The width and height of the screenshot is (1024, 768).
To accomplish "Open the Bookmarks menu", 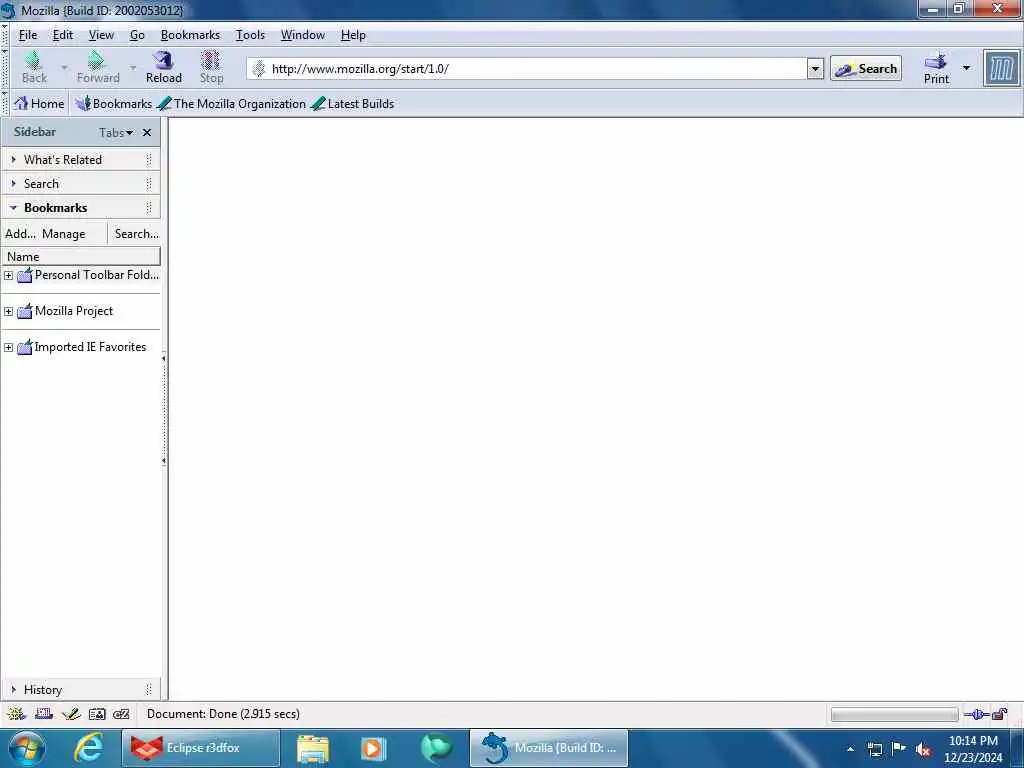I will pos(190,35).
